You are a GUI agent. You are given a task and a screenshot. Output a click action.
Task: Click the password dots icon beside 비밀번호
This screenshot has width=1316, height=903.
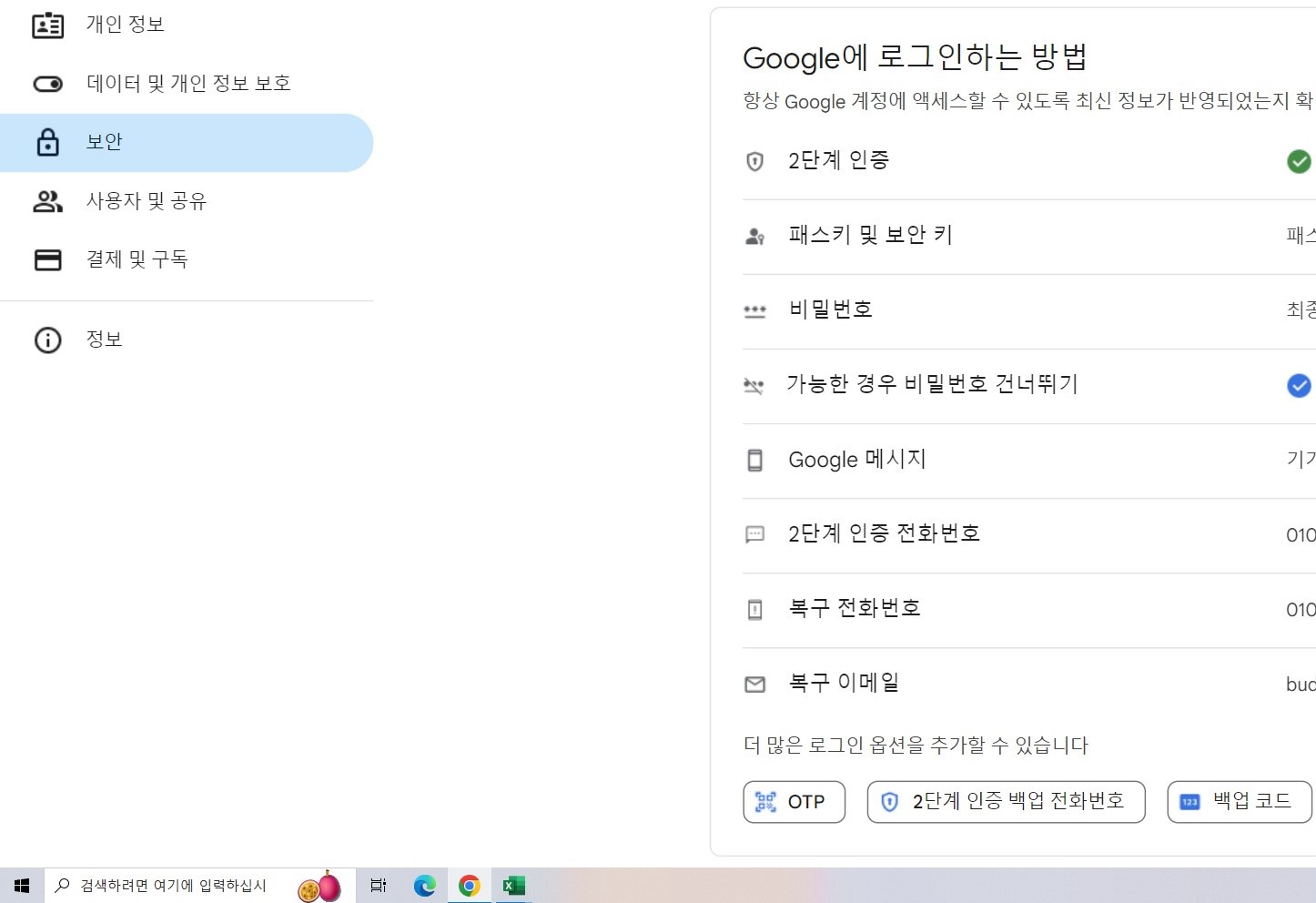(754, 311)
